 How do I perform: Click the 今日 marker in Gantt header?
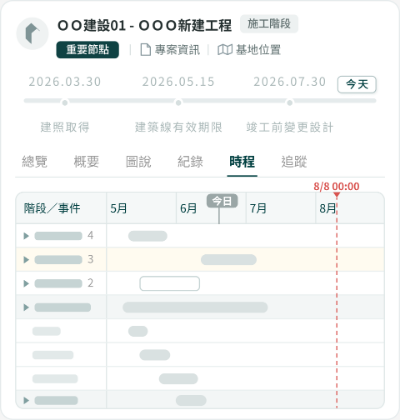222,201
